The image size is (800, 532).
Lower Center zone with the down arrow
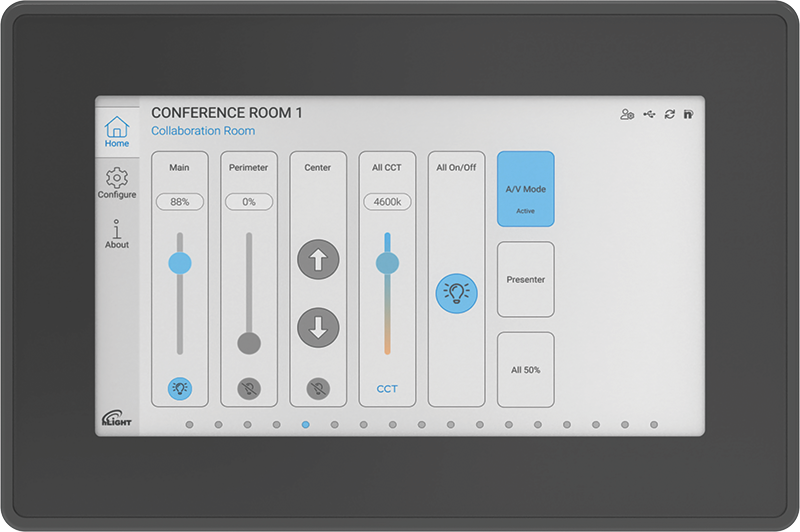[x=318, y=328]
